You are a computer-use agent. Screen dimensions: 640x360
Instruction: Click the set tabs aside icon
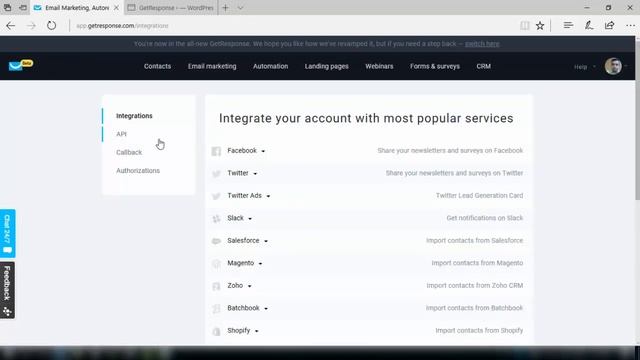(x=23, y=8)
